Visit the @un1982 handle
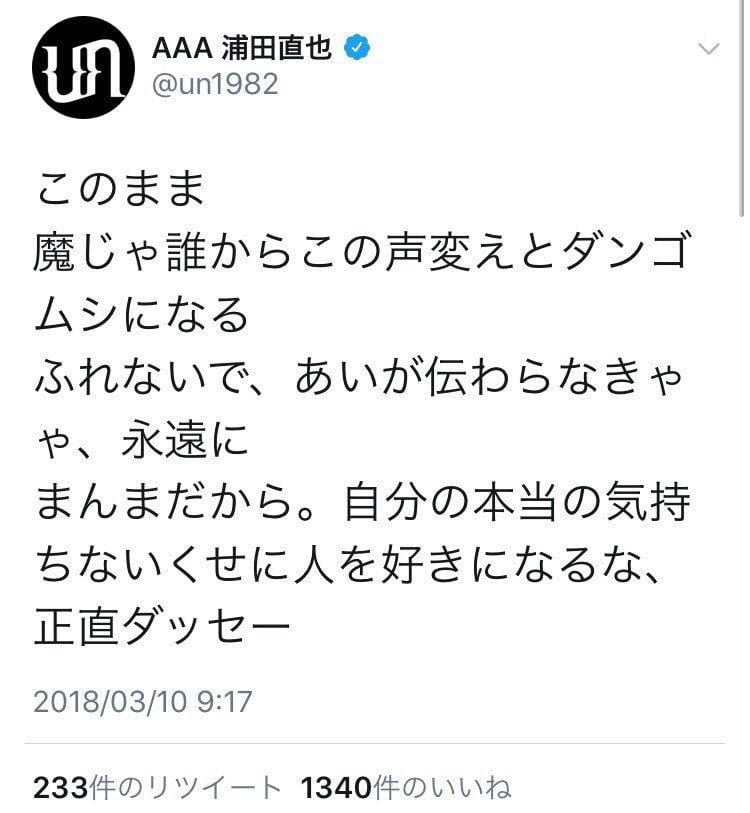This screenshot has width=750, height=813. click(215, 85)
